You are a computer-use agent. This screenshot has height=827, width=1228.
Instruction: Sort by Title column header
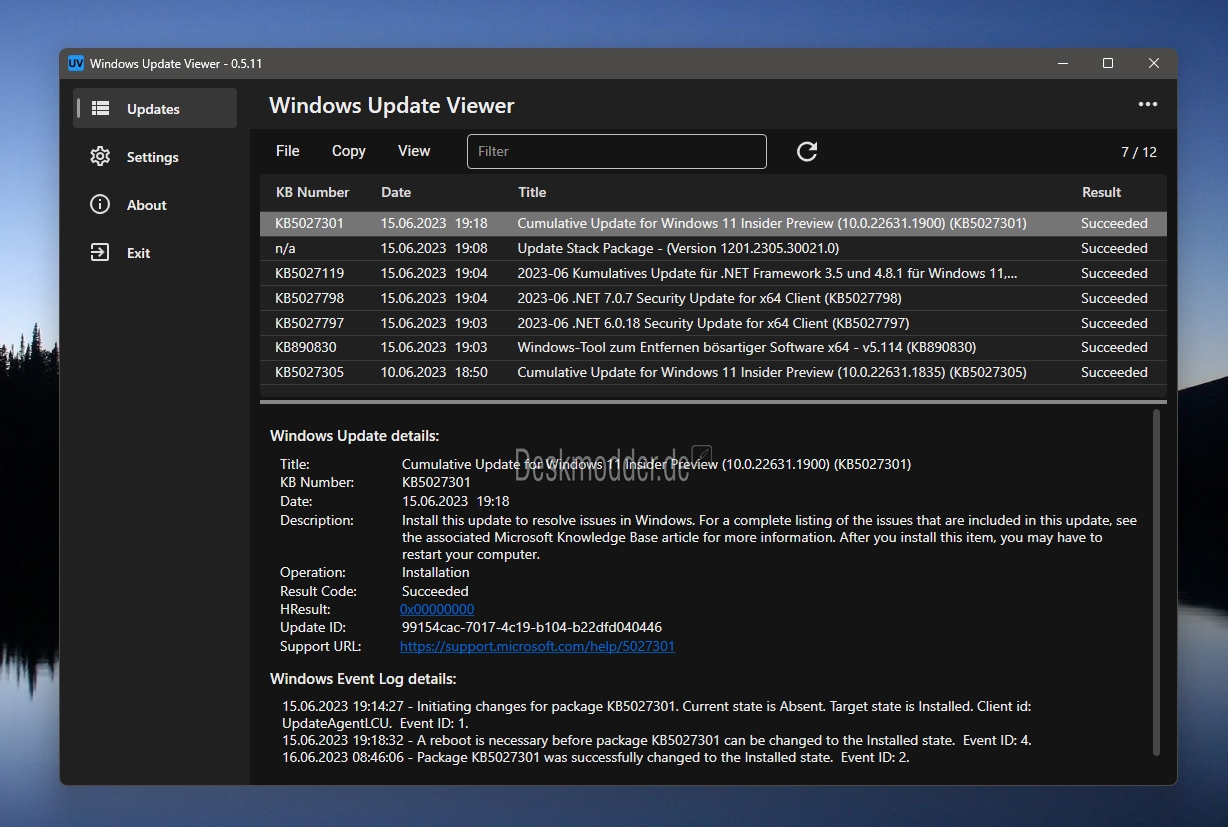coord(532,192)
